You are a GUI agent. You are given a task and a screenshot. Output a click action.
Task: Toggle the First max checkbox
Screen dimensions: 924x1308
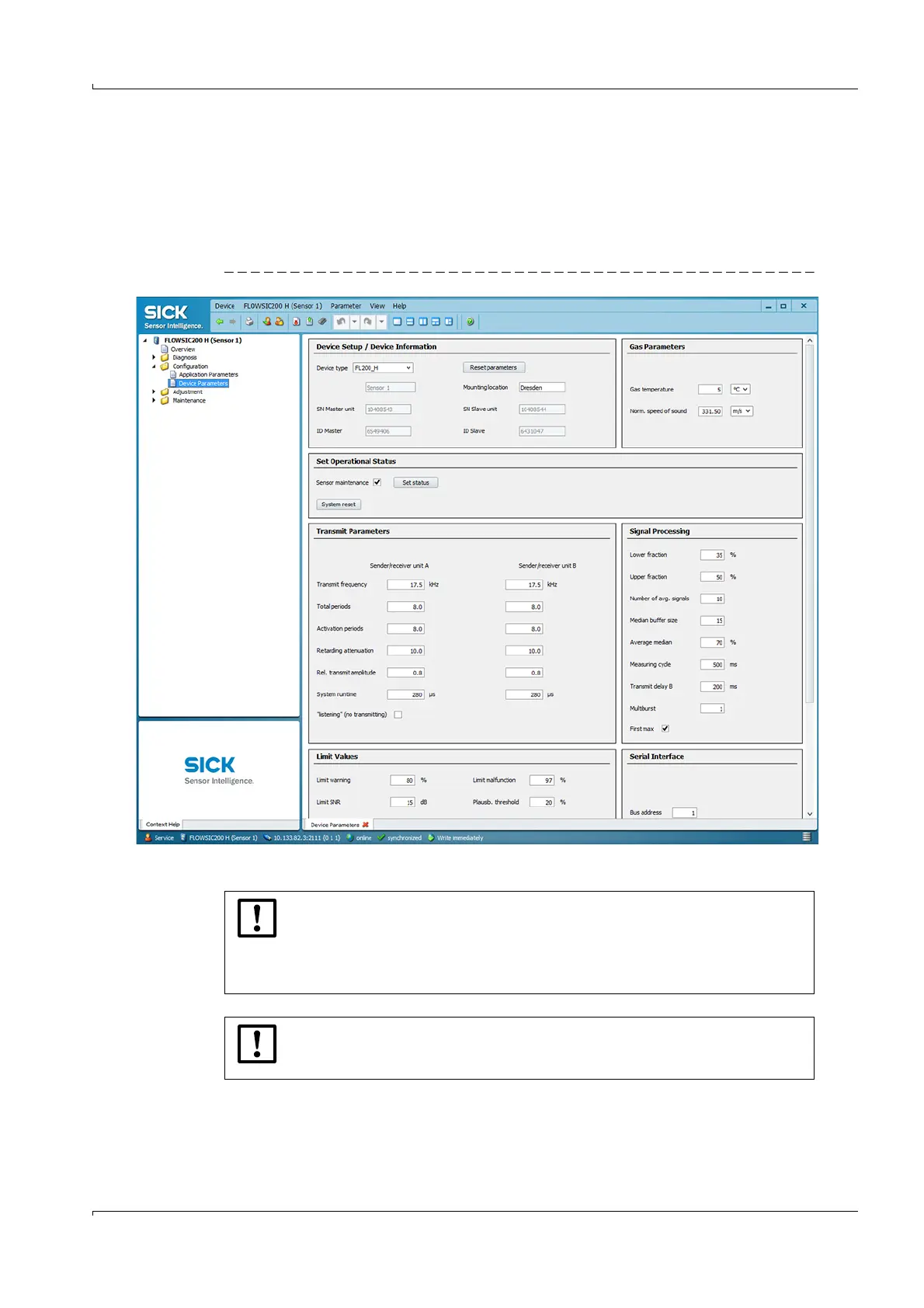coord(665,729)
